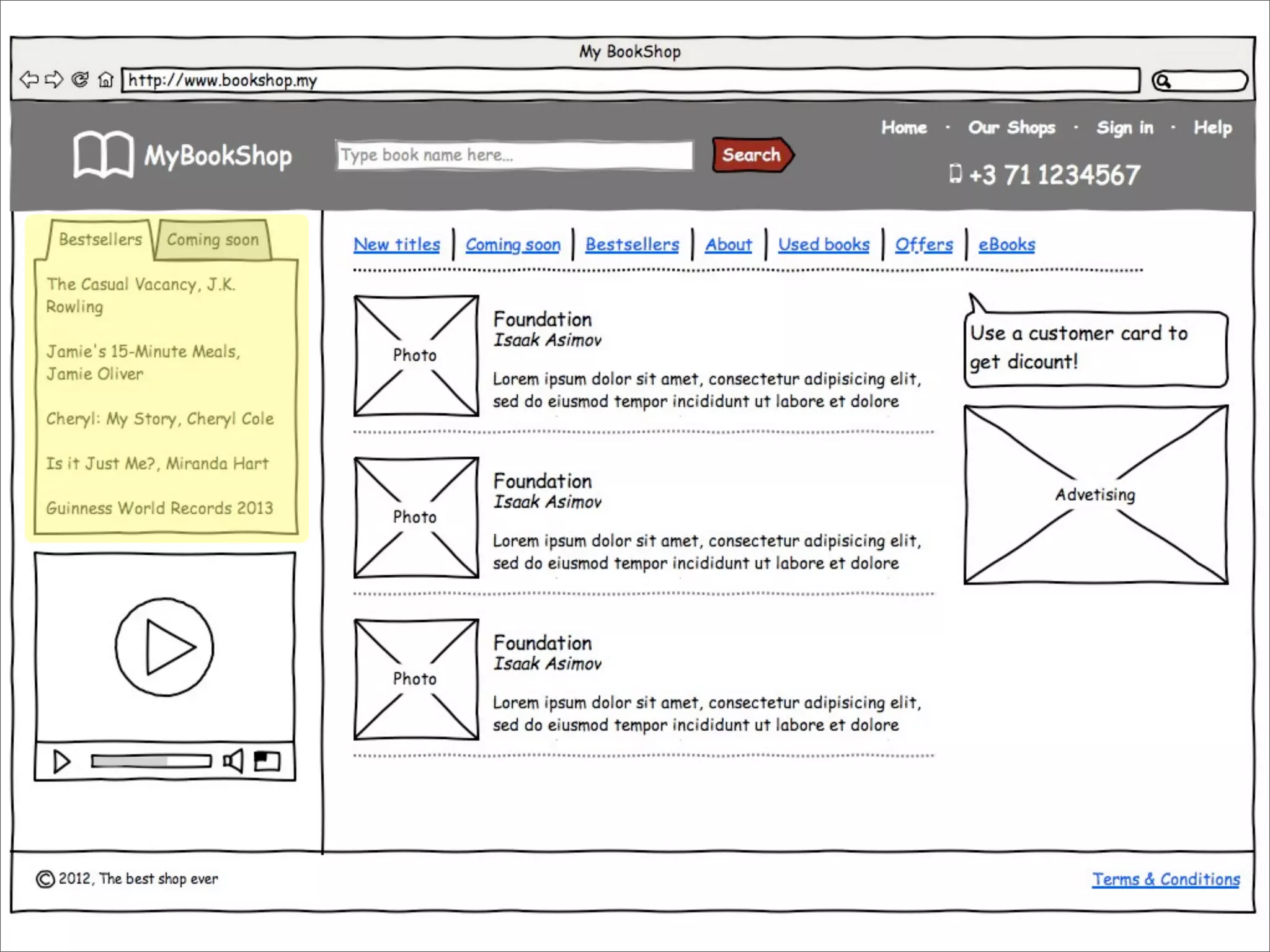The height and width of the screenshot is (952, 1270).
Task: Click the MyBookShop open-book logo
Action: point(103,154)
